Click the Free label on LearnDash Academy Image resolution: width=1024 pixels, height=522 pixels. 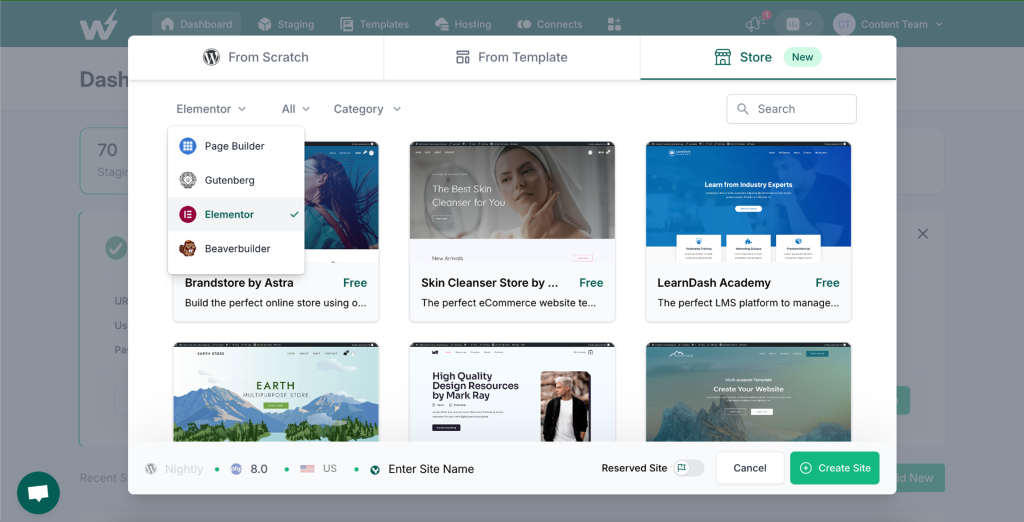pyautogui.click(x=827, y=283)
